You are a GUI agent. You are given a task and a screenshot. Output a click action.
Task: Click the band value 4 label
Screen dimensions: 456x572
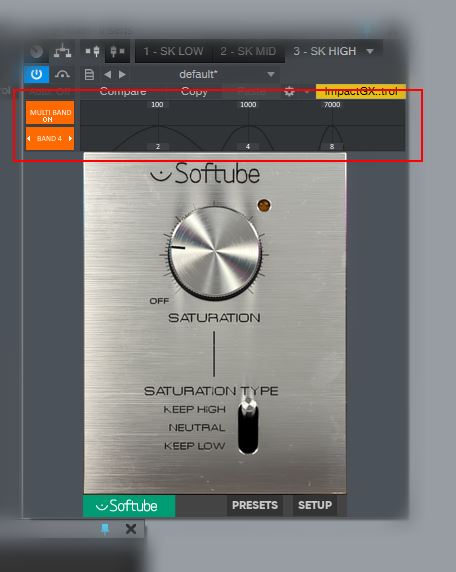248,147
